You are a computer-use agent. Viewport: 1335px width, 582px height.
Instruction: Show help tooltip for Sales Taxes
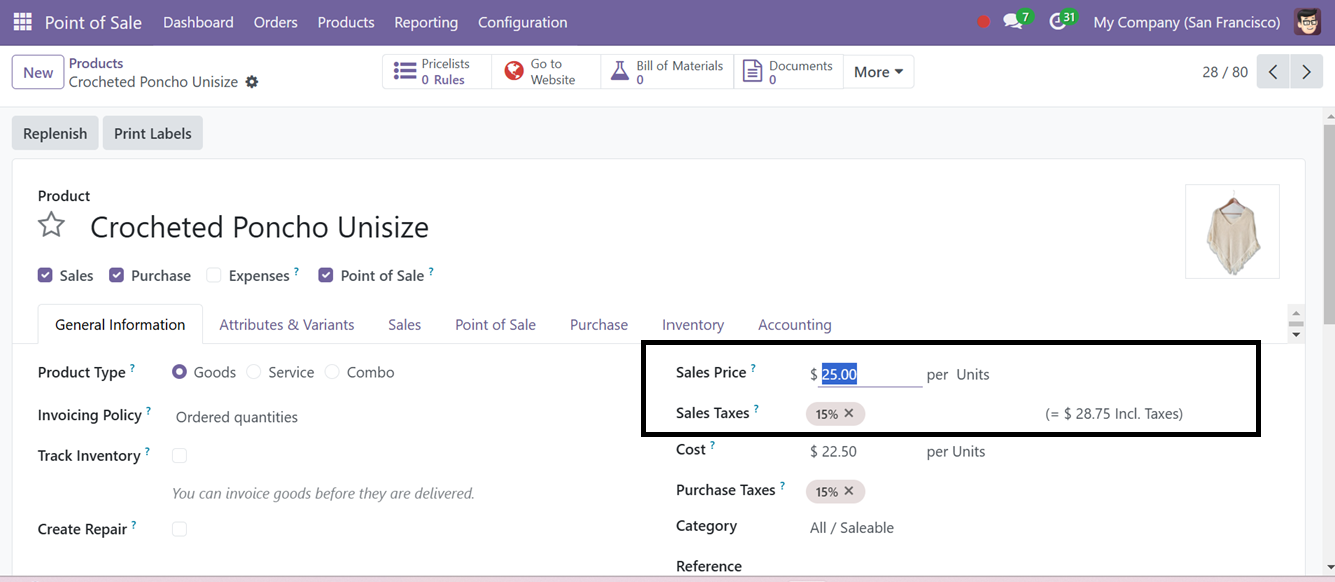coord(756,409)
